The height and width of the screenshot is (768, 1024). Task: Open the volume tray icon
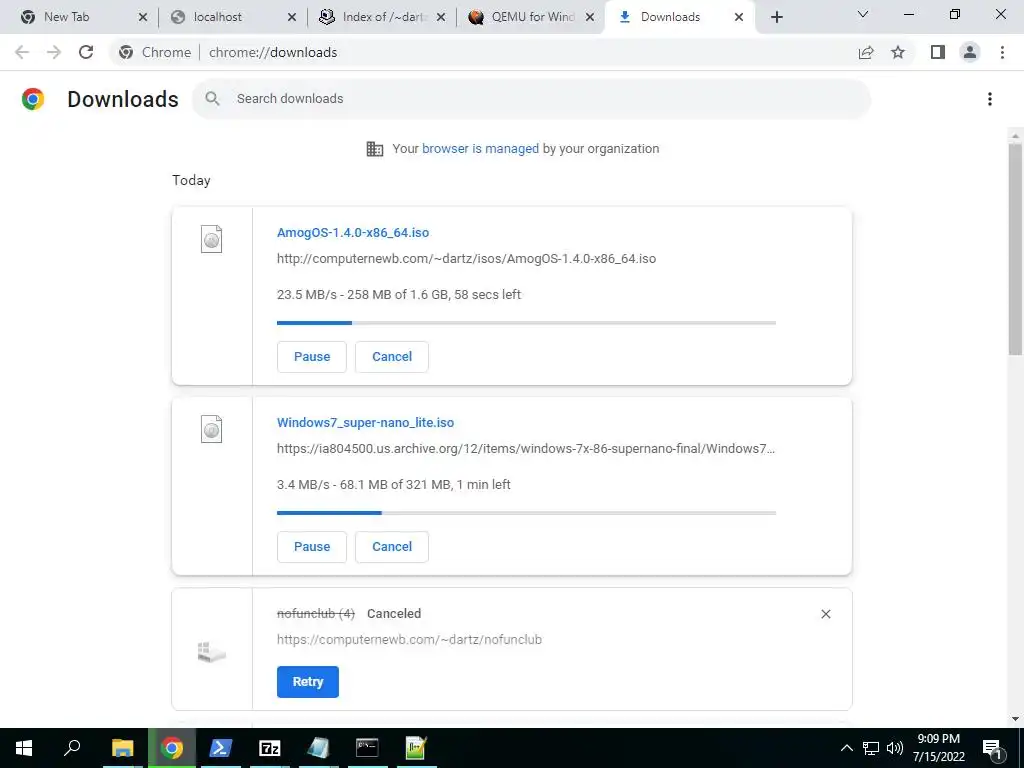[x=895, y=748]
